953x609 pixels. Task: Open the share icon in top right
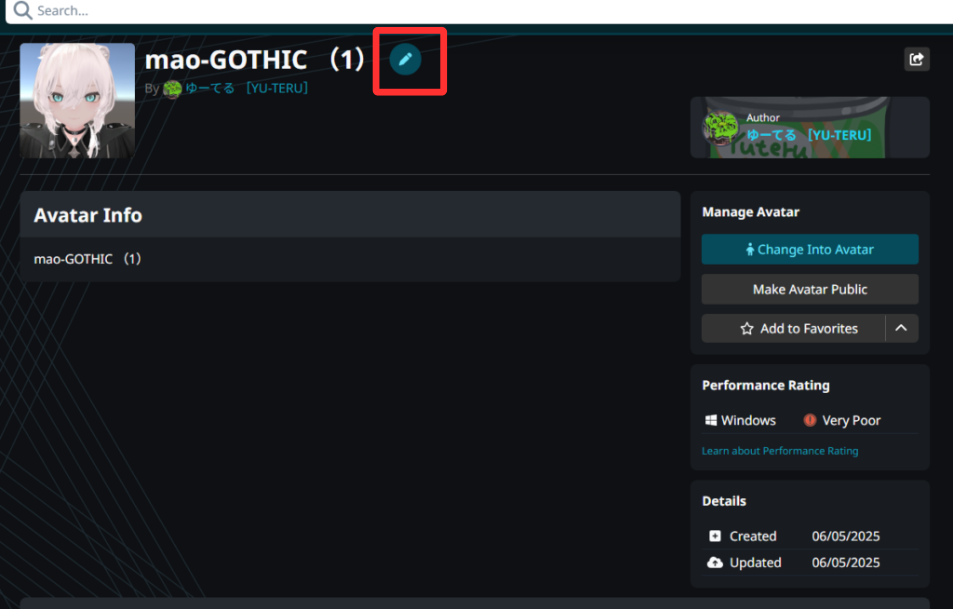coord(917,59)
